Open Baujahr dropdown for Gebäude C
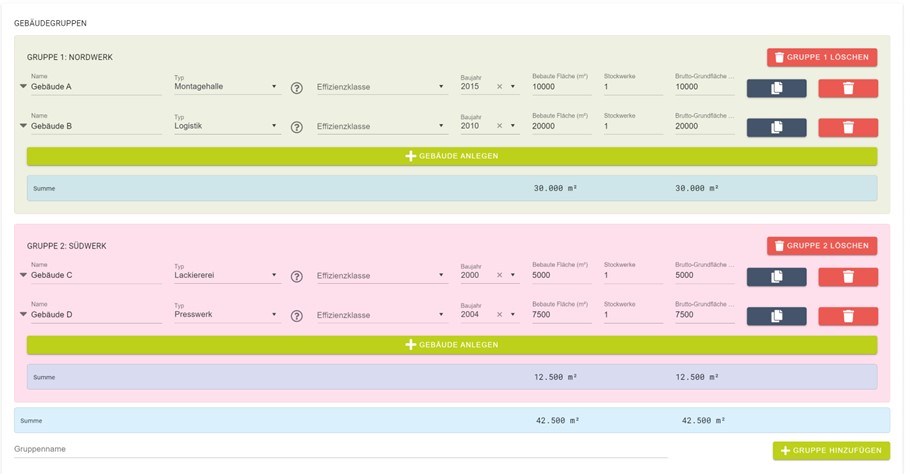The width and height of the screenshot is (907, 474). pyautogui.click(x=513, y=275)
